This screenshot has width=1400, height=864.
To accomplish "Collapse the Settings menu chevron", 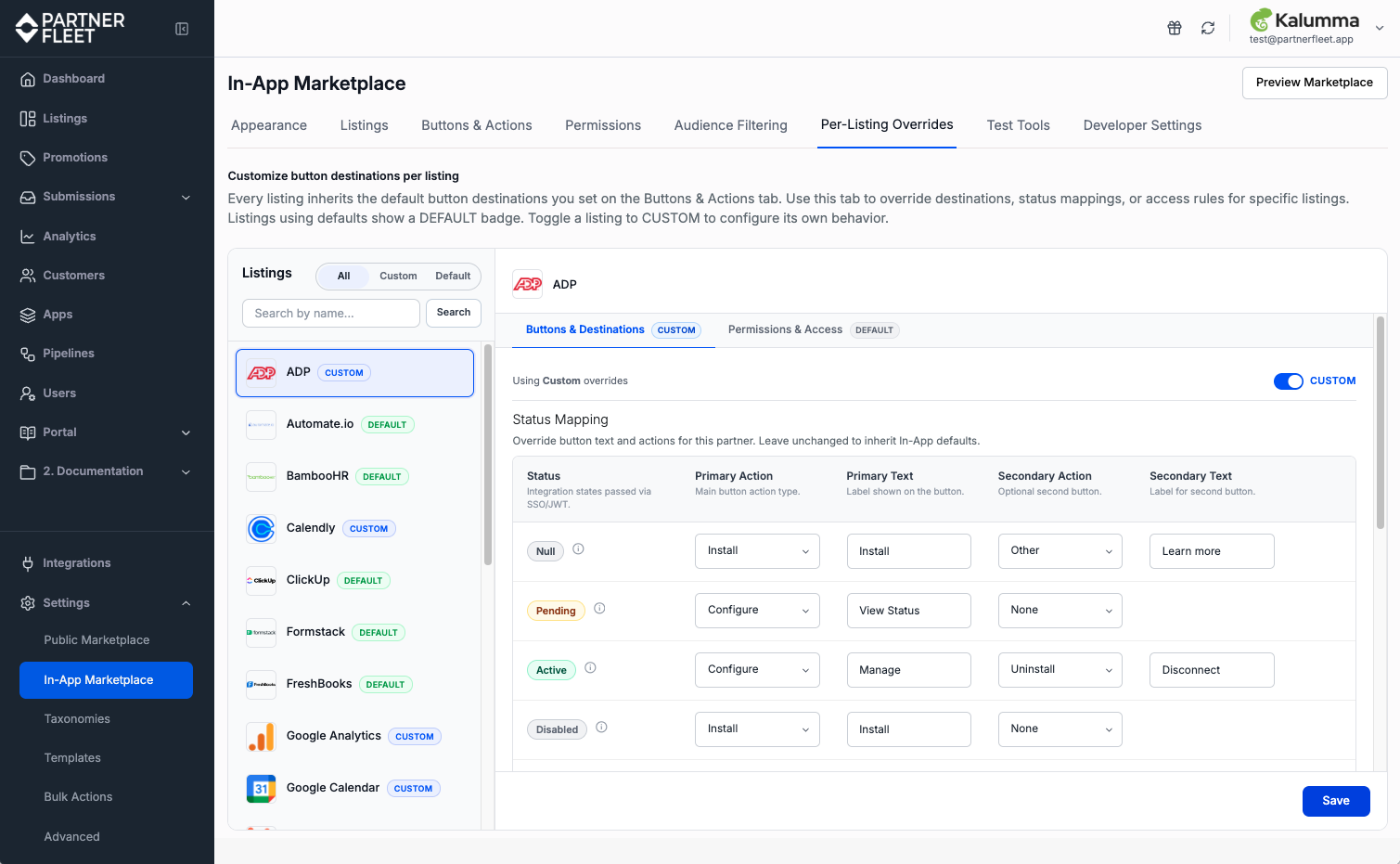I will tap(186, 603).
